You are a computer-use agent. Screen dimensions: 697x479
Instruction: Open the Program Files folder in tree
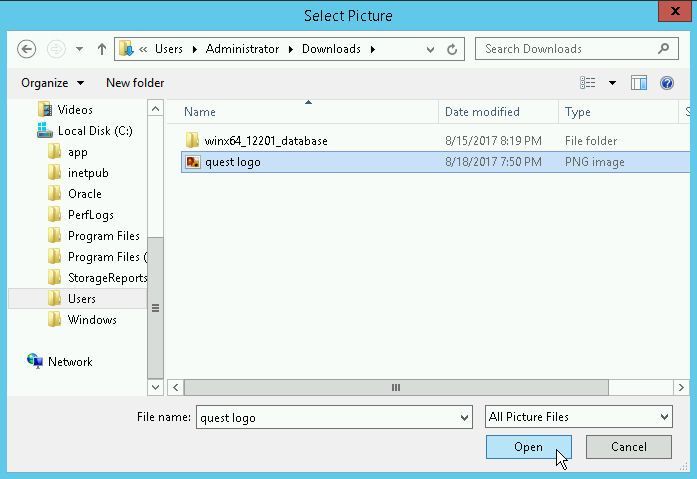[x=104, y=236]
